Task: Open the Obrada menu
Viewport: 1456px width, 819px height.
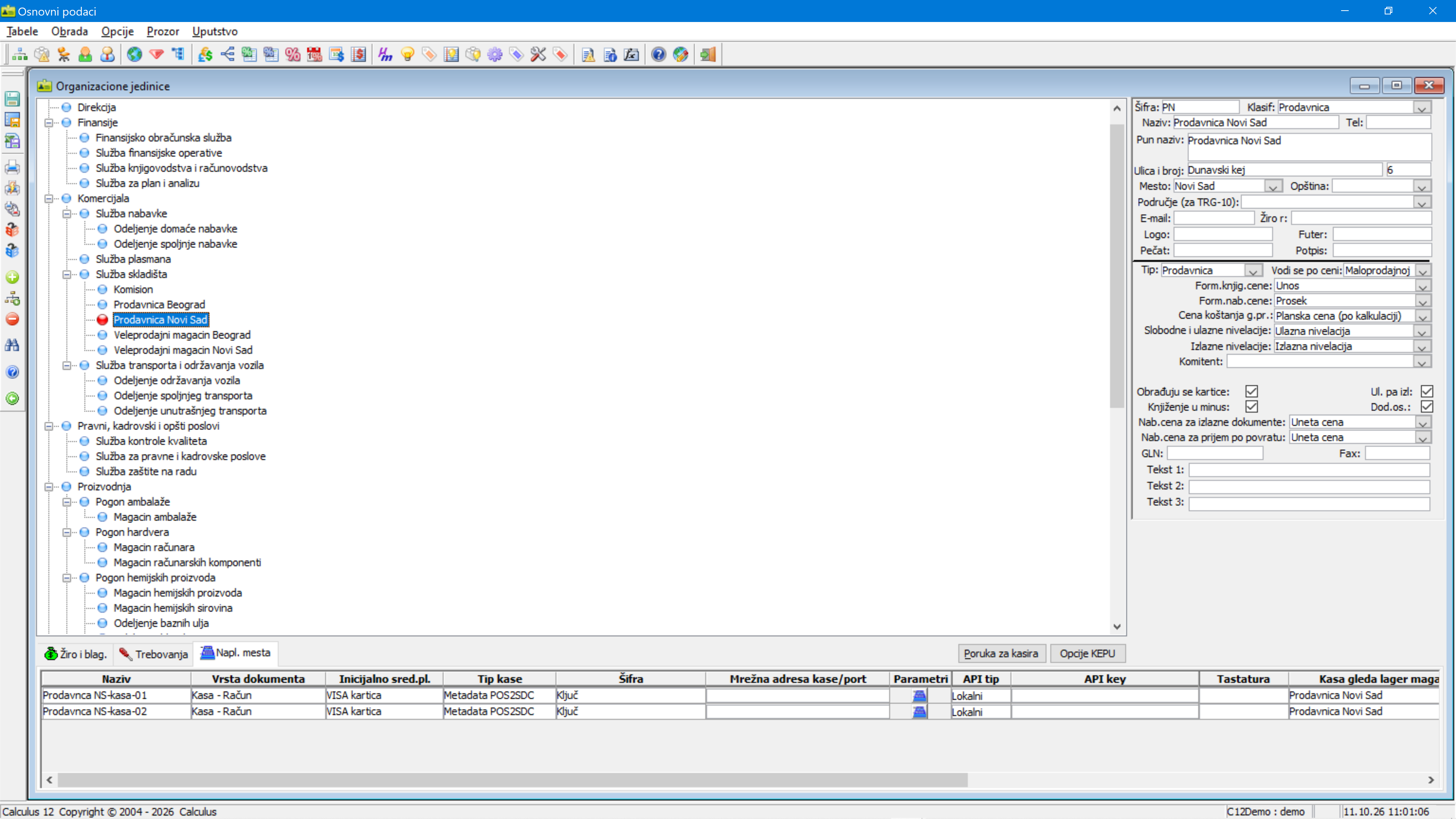Action: 69,31
